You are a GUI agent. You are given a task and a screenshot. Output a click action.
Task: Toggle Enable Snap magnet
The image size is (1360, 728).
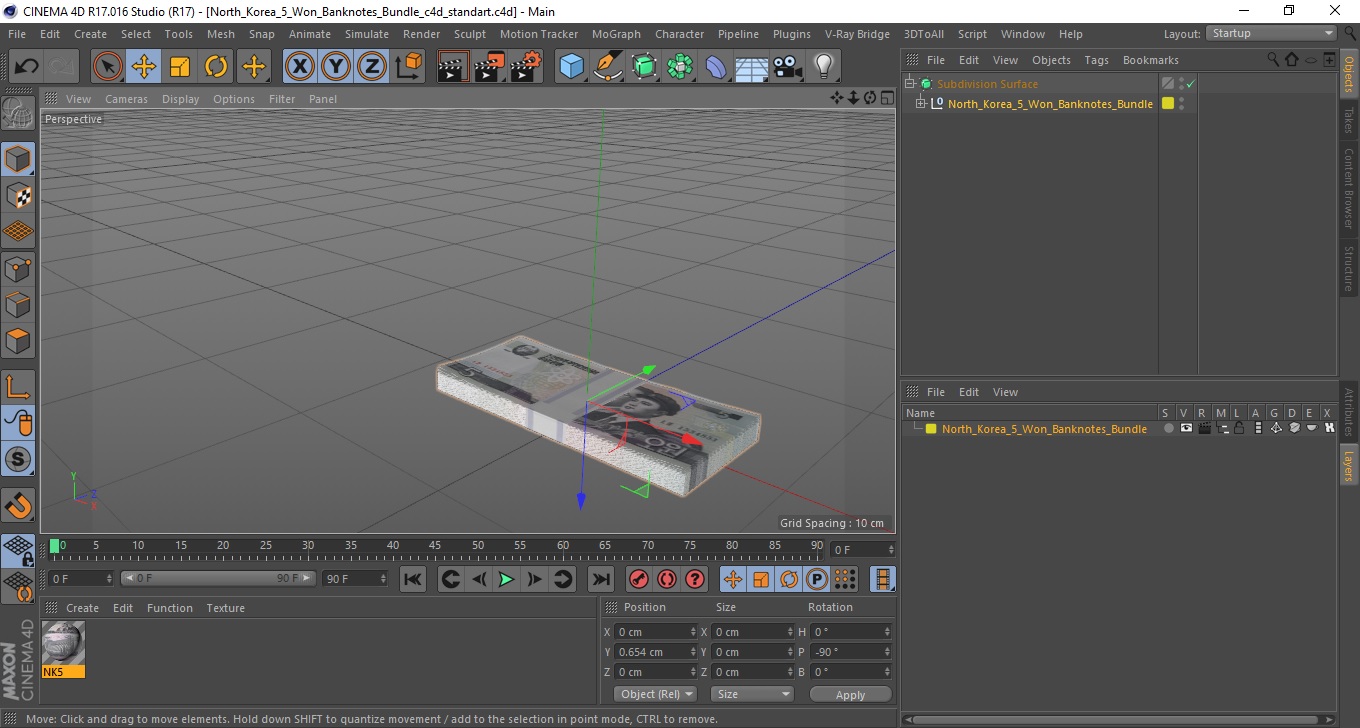[x=18, y=505]
